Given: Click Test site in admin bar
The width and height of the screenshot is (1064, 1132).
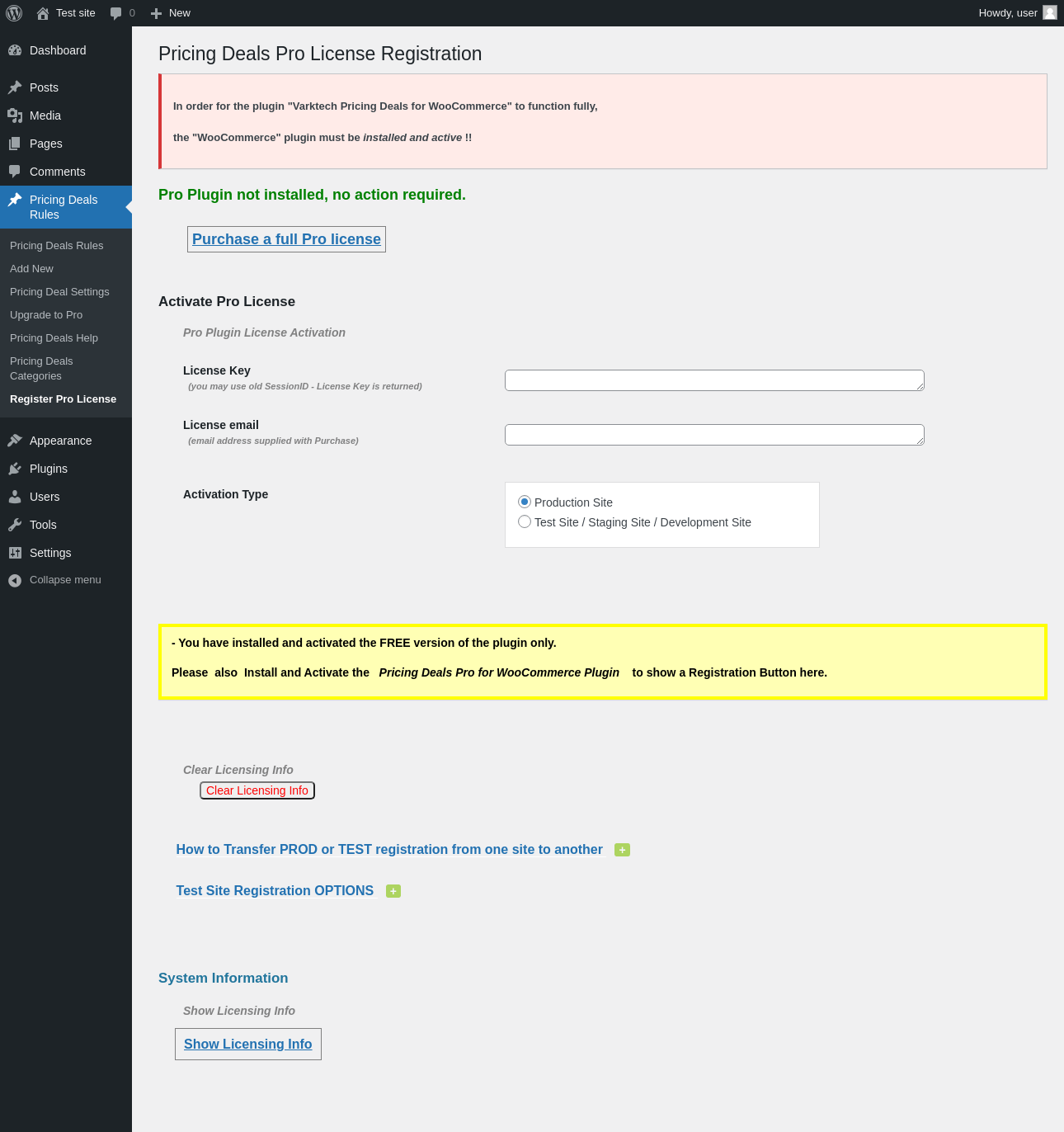Looking at the screenshot, I should [x=76, y=13].
